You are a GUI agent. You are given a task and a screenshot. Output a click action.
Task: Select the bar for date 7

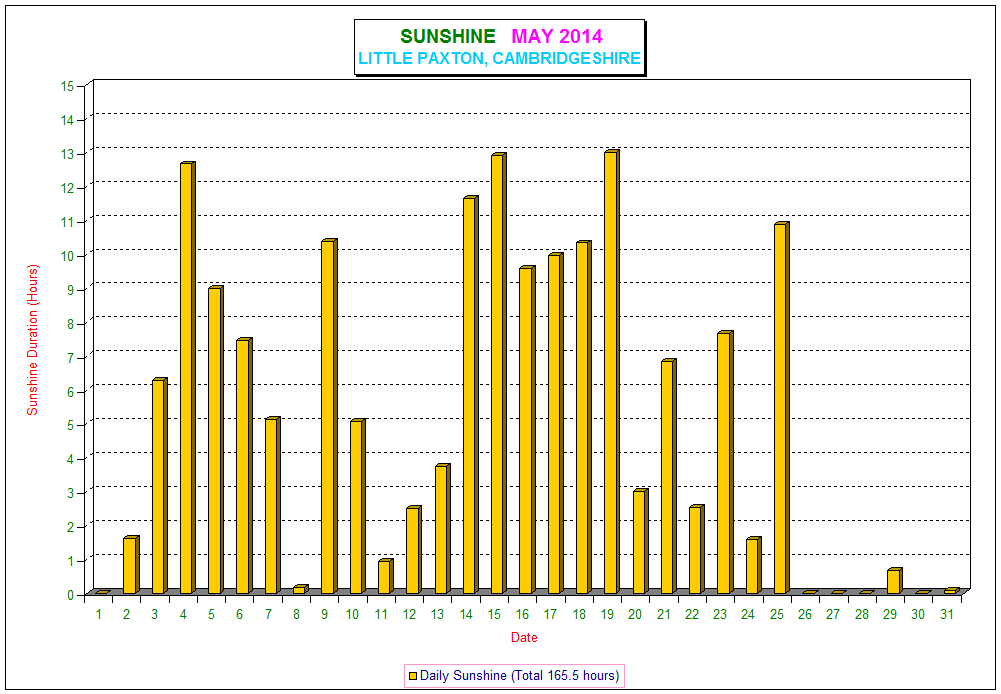(x=272, y=506)
